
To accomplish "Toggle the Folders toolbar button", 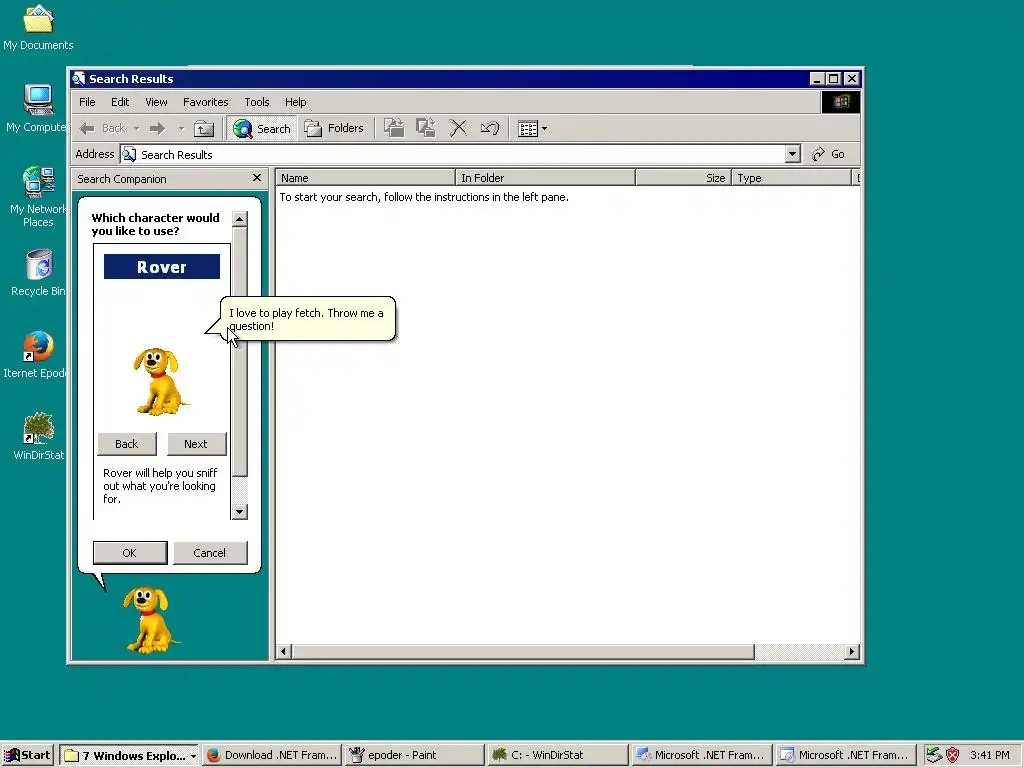I will pyautogui.click(x=334, y=129).
